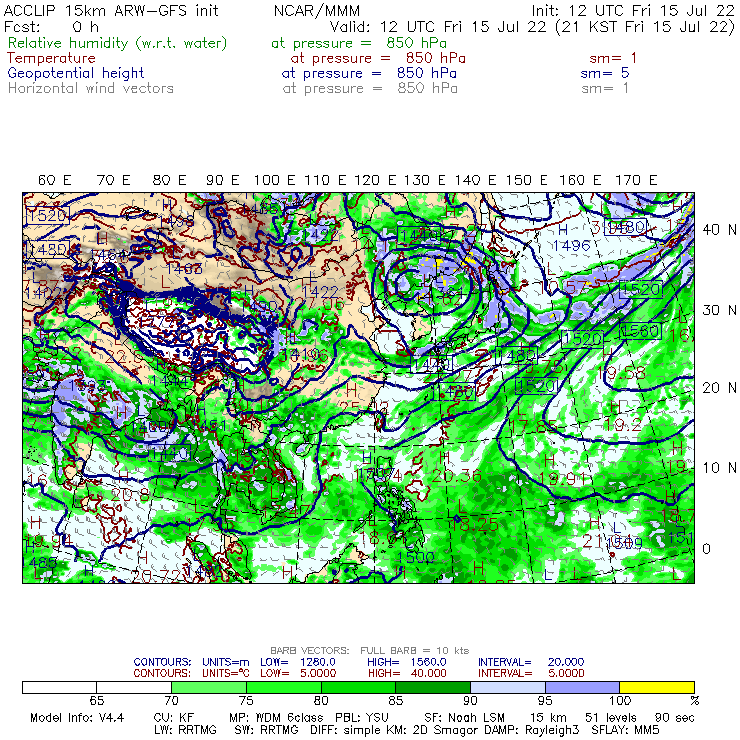Click the '1496' high-pressure value on map
The height and width of the screenshot is (740, 740).
[x=572, y=246]
